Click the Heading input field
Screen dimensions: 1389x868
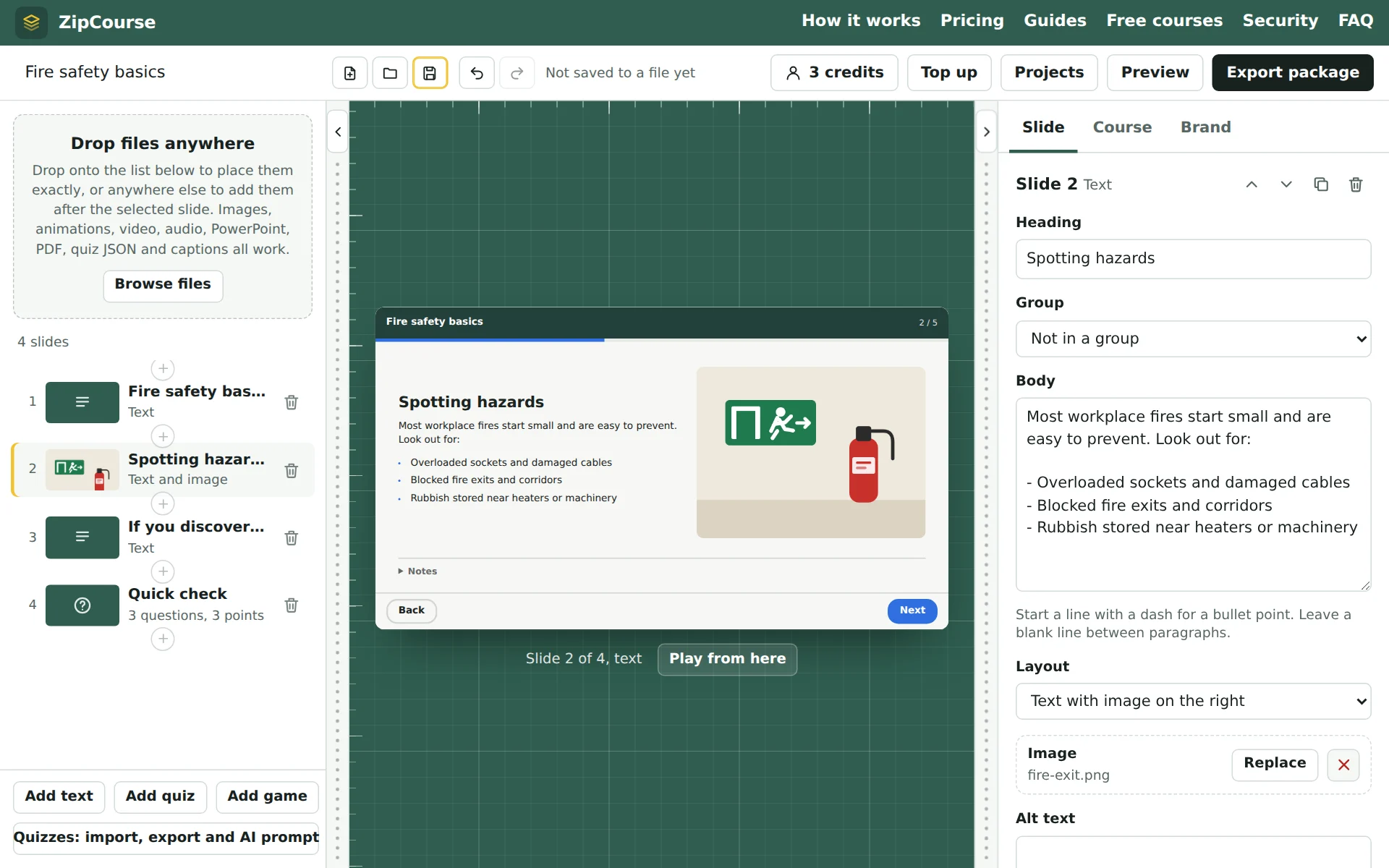click(1193, 259)
